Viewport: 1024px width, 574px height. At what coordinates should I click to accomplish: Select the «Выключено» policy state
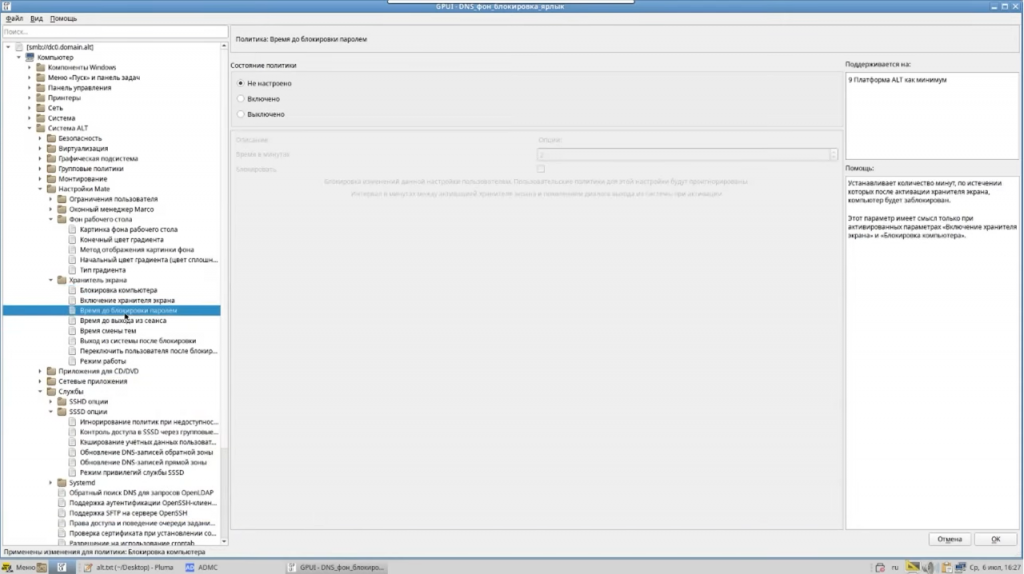(241, 114)
